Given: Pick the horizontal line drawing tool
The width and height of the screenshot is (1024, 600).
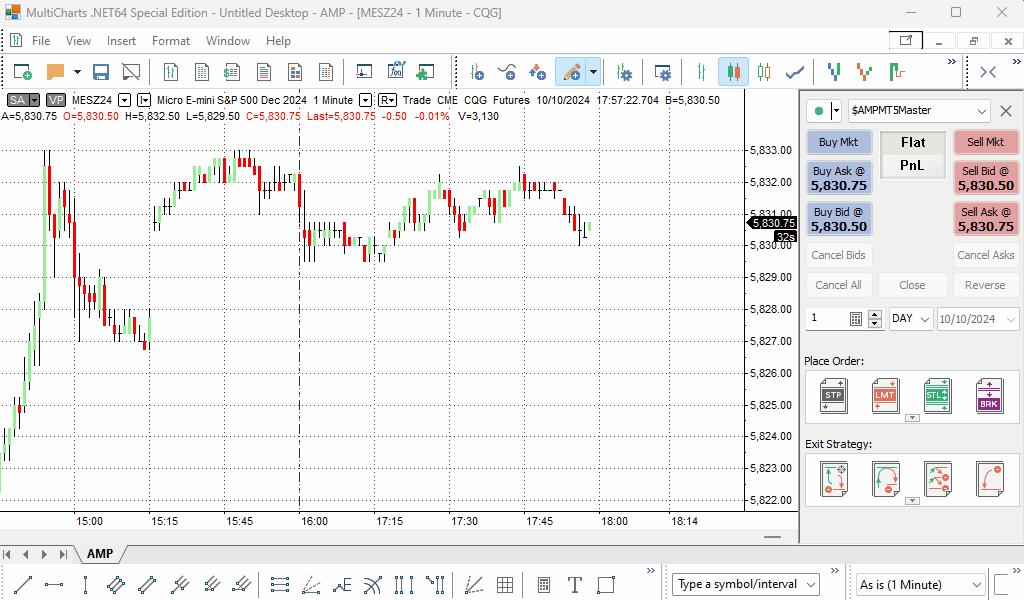Looking at the screenshot, I should click(55, 585).
